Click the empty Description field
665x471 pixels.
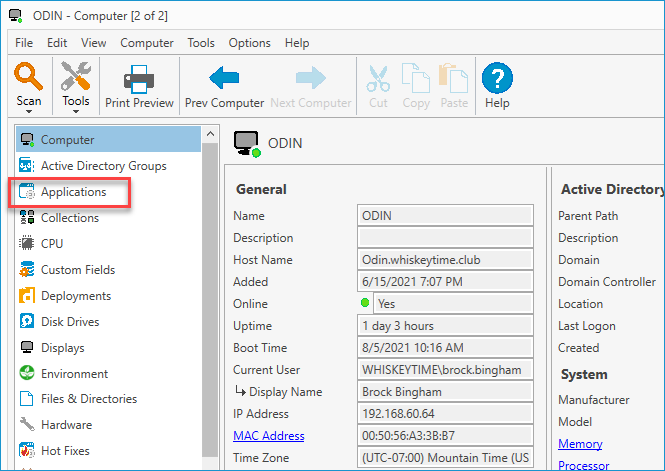point(445,237)
